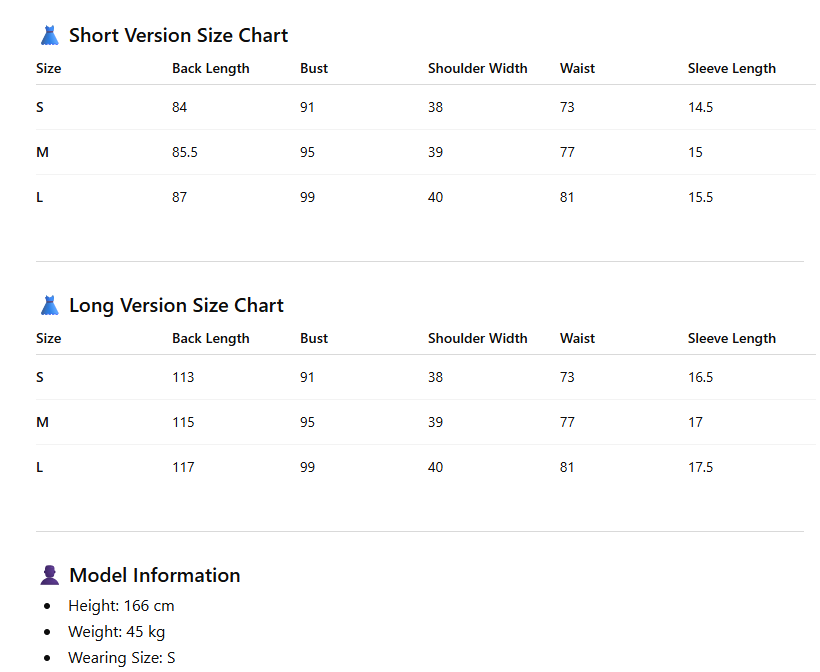This screenshot has width=820, height=672.
Task: Select the Long Version Size Chart heading
Action: pos(176,305)
